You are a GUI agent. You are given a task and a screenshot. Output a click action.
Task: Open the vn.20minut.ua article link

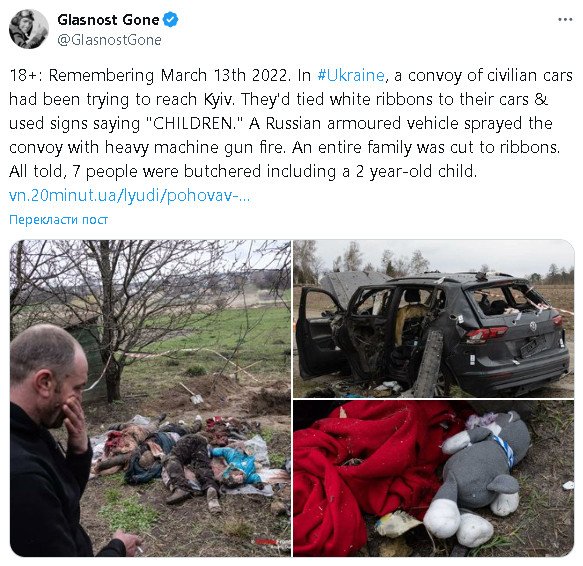[x=129, y=196]
